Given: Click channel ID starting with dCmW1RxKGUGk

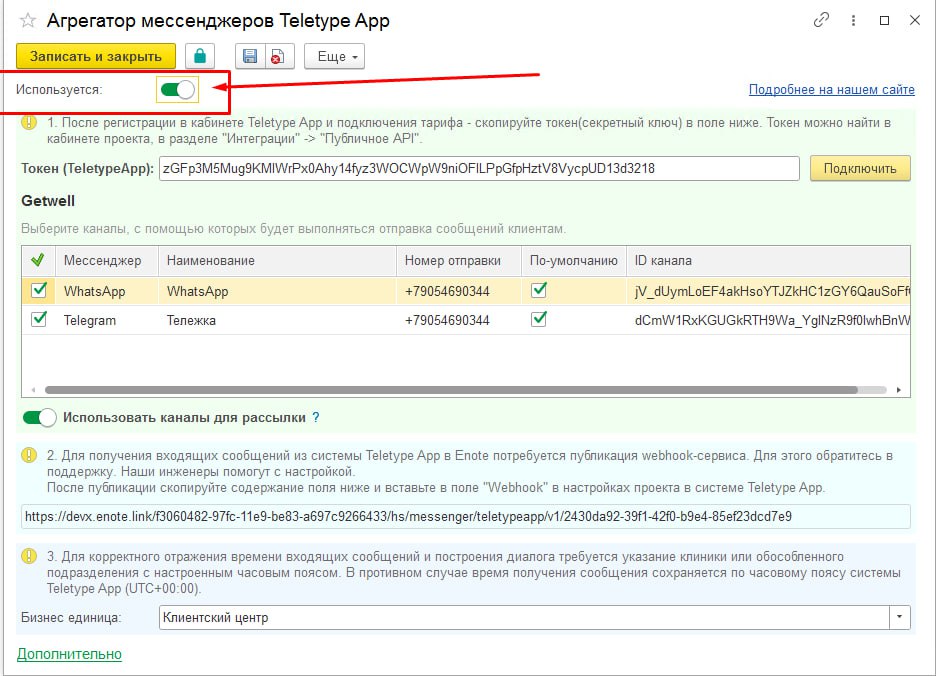Looking at the screenshot, I should tap(768, 320).
